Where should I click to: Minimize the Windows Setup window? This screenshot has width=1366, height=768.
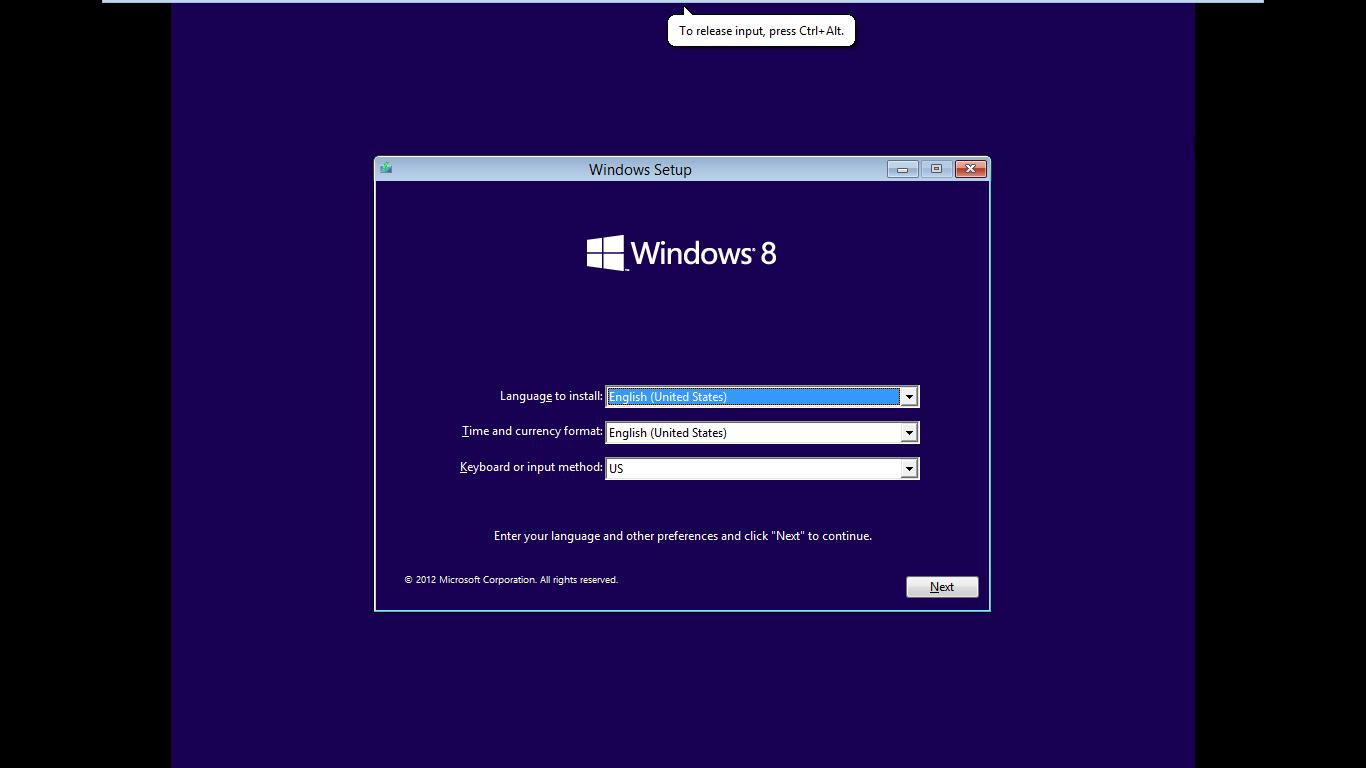[x=902, y=169]
